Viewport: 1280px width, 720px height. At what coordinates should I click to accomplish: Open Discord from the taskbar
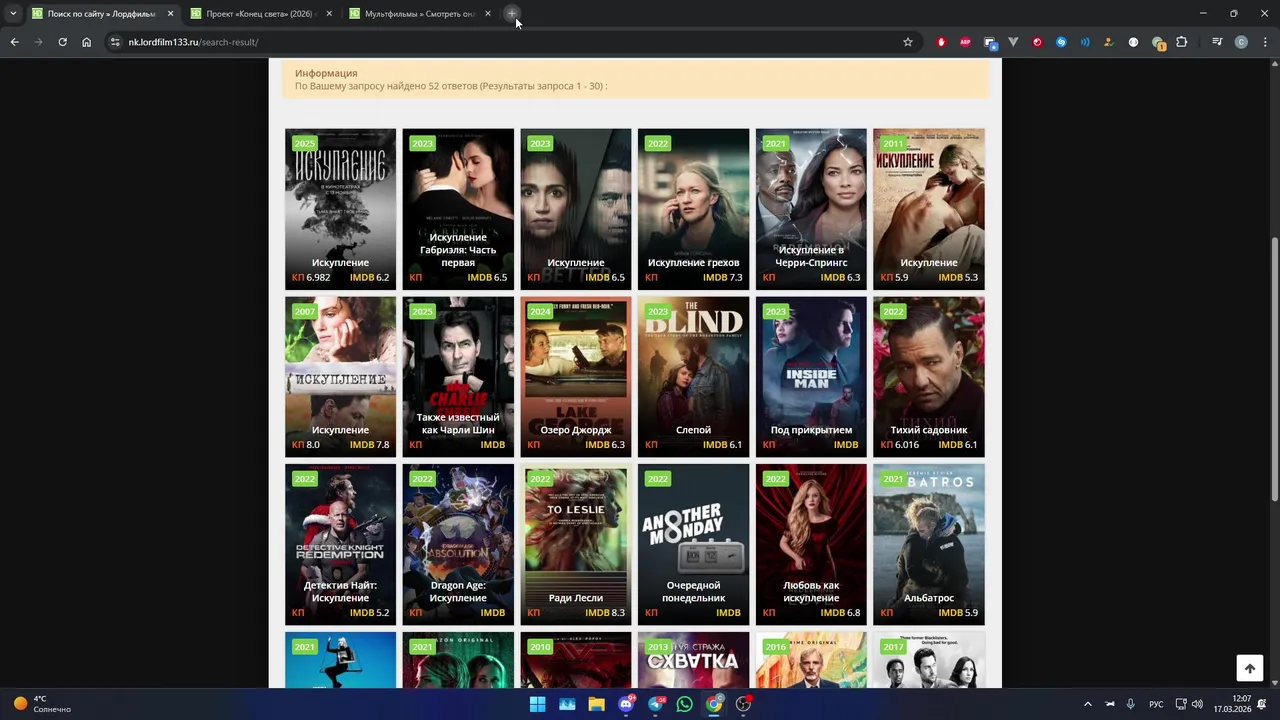(x=626, y=704)
